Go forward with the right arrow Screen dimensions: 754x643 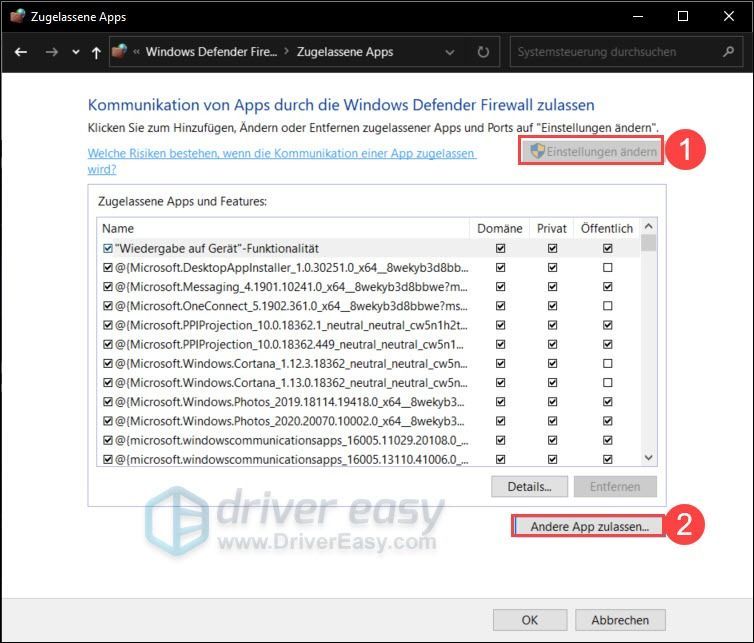(x=51, y=52)
